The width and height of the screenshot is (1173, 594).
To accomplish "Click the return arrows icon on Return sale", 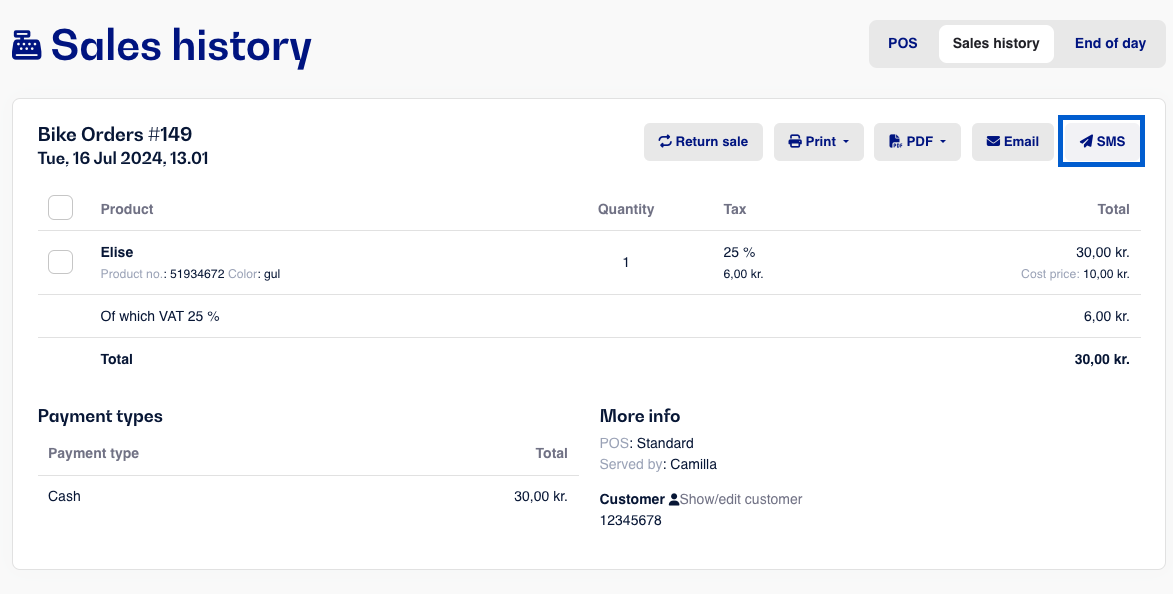I will coord(665,141).
